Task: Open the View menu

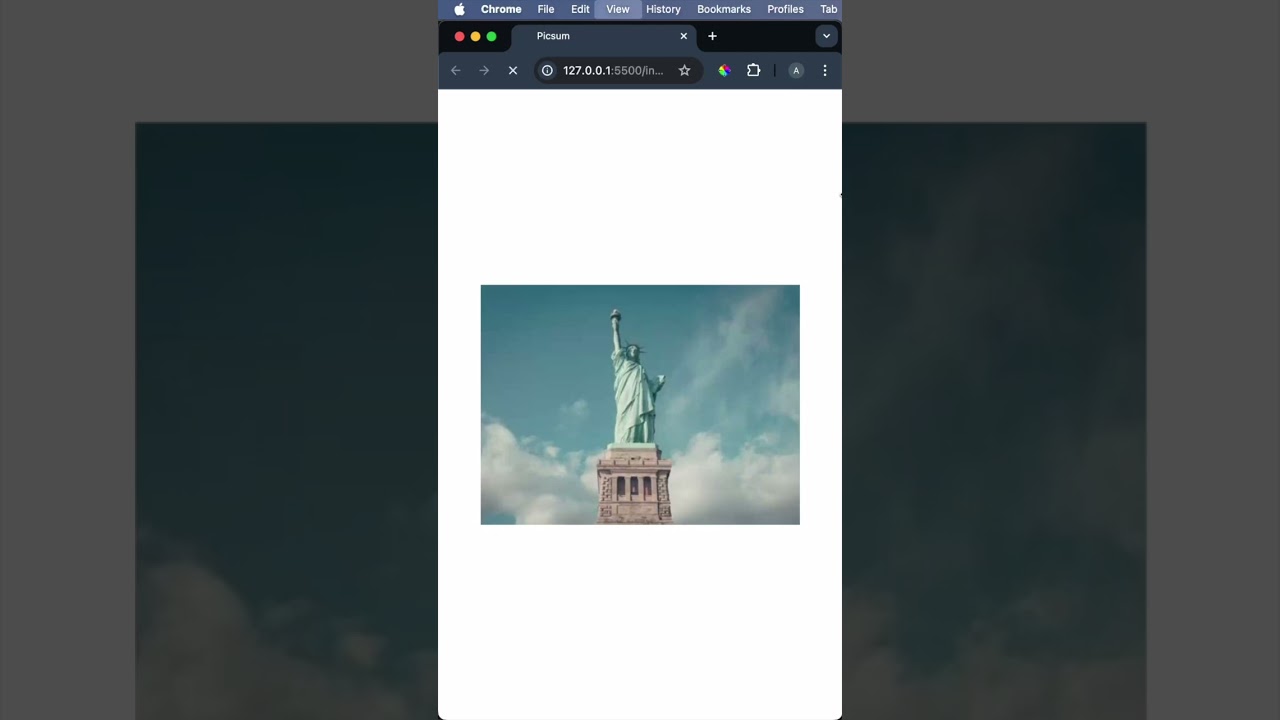Action: tap(618, 9)
